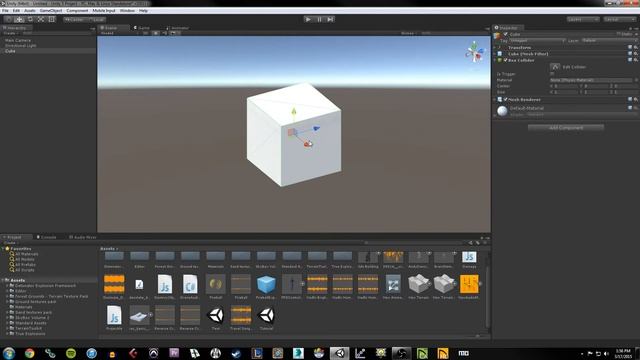Open Chrome from the taskbar

pos(29,353)
